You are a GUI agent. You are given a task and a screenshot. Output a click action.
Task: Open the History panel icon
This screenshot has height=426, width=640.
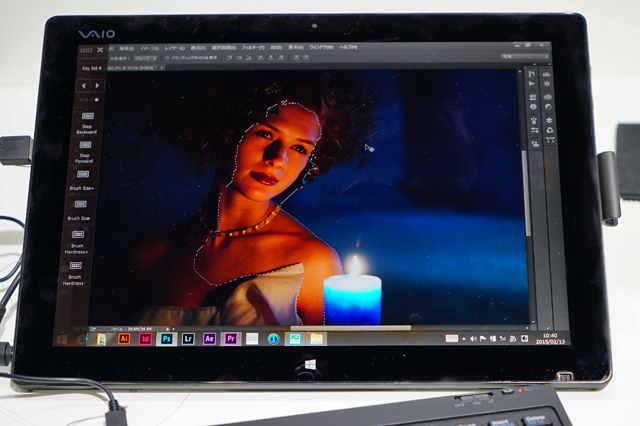(x=531, y=74)
